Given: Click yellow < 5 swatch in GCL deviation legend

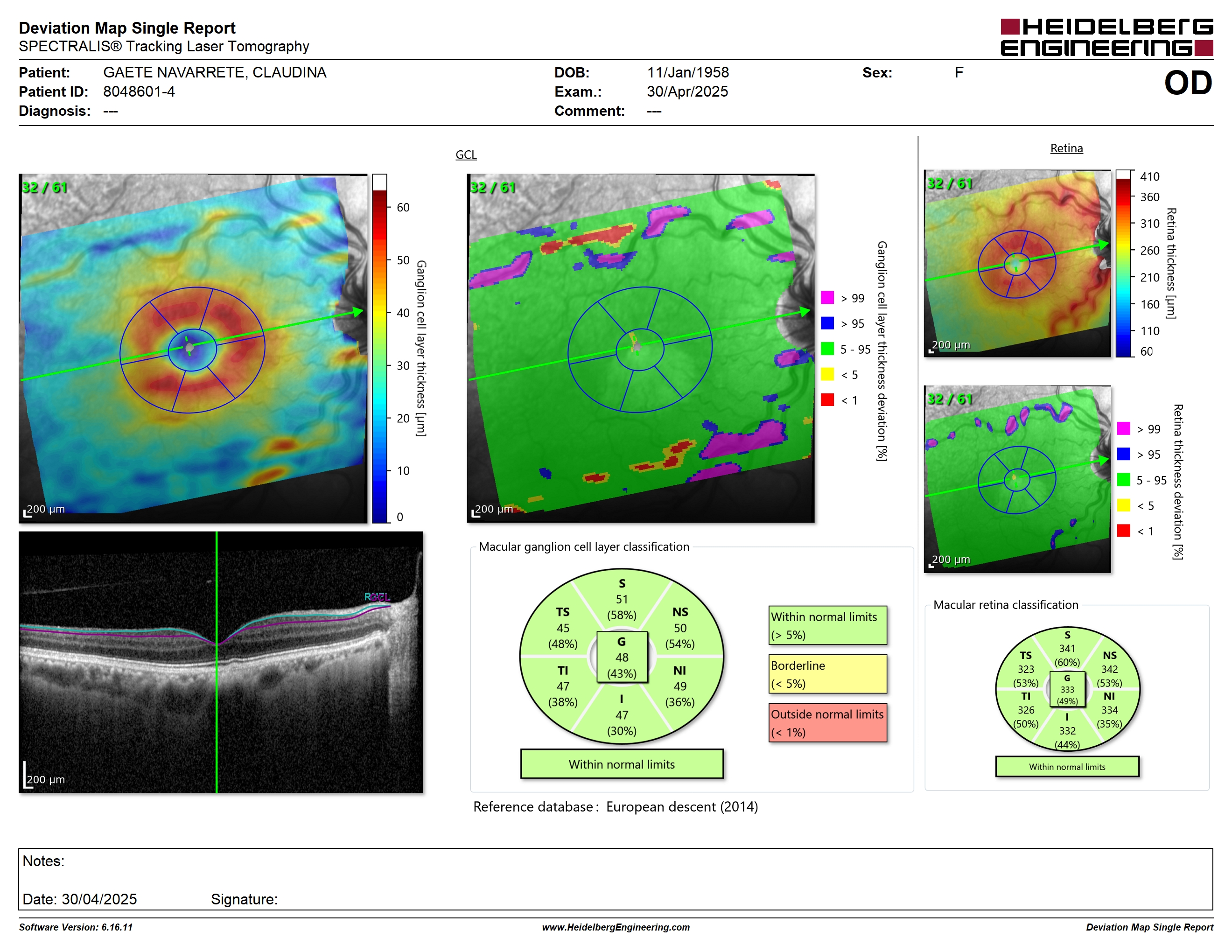Looking at the screenshot, I should click(x=827, y=374).
